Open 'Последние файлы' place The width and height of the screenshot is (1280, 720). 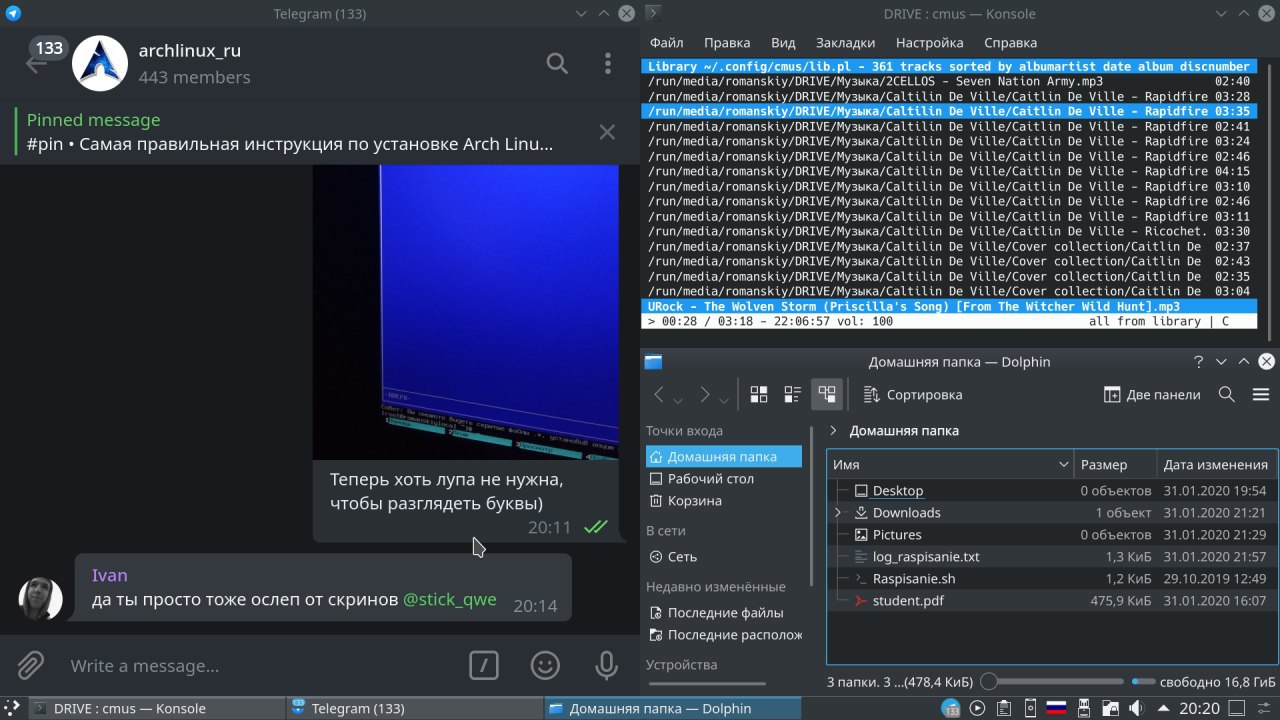point(724,613)
